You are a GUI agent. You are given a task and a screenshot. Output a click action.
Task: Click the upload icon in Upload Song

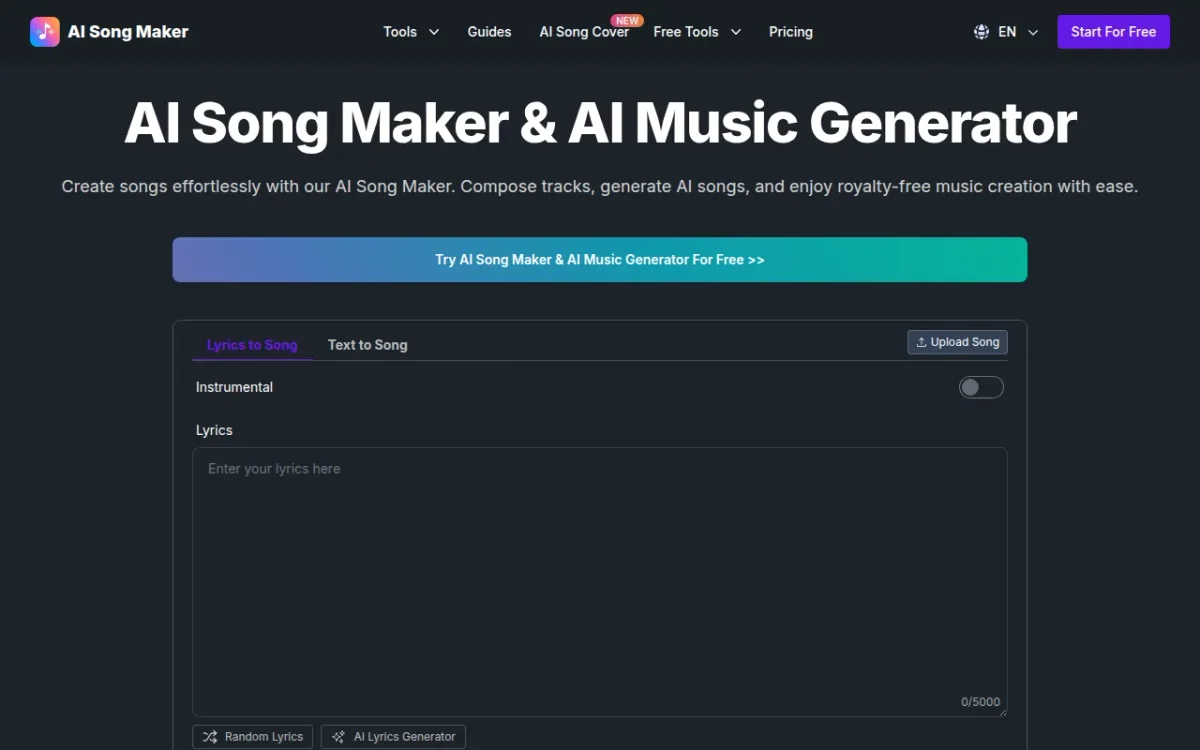[x=921, y=342]
